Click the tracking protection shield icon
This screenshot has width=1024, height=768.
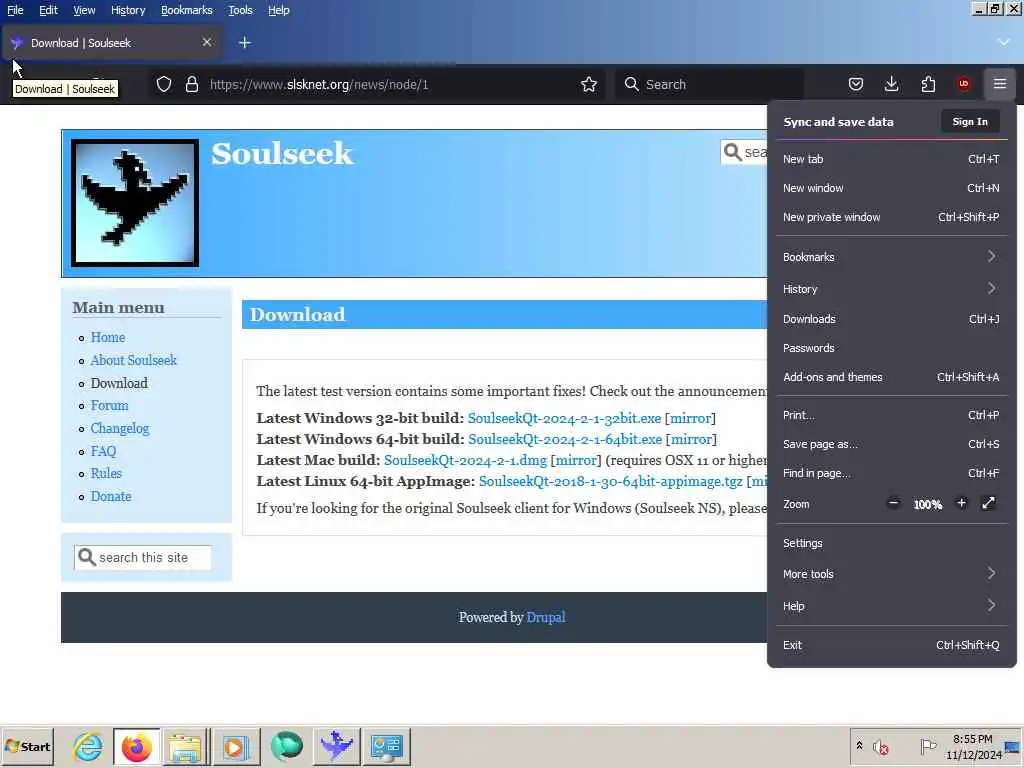(x=164, y=84)
